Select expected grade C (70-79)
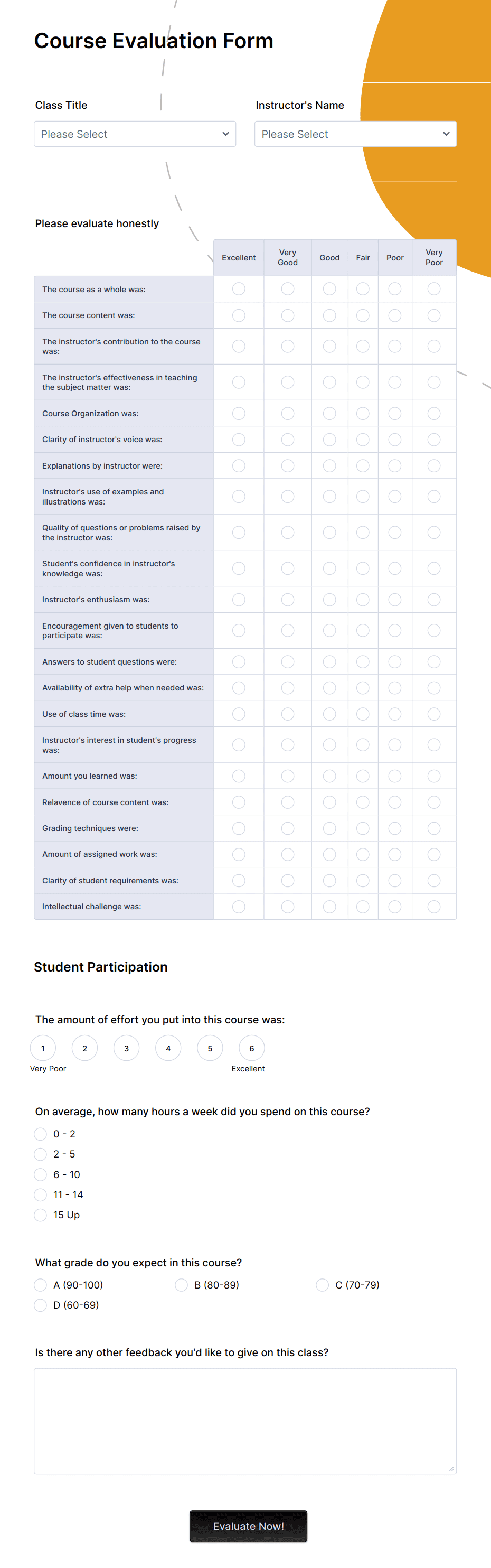491x1568 pixels. point(323,1285)
